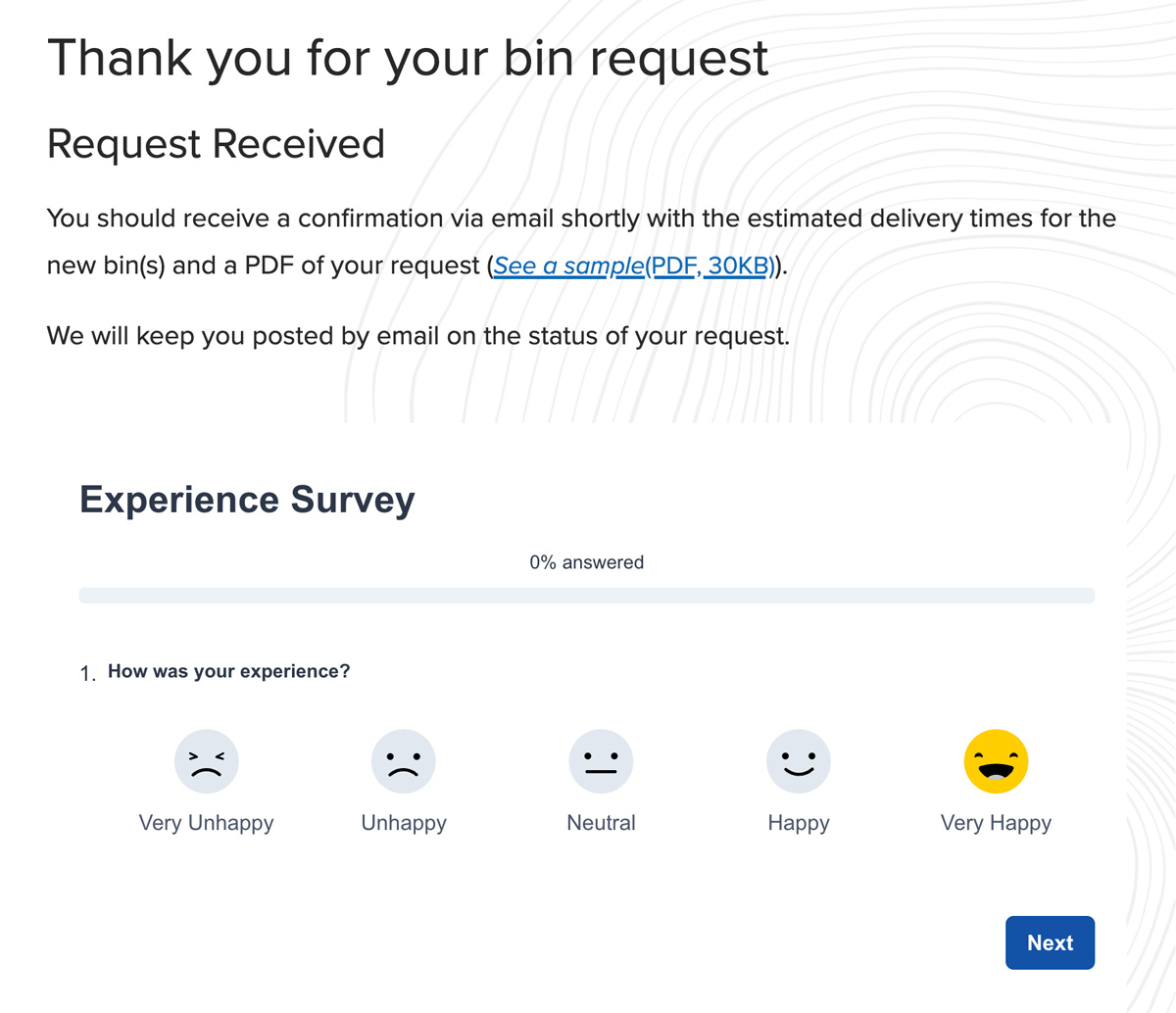Click the Experience Survey heading
Image resolution: width=1176 pixels, height=1013 pixels.
coord(247,500)
